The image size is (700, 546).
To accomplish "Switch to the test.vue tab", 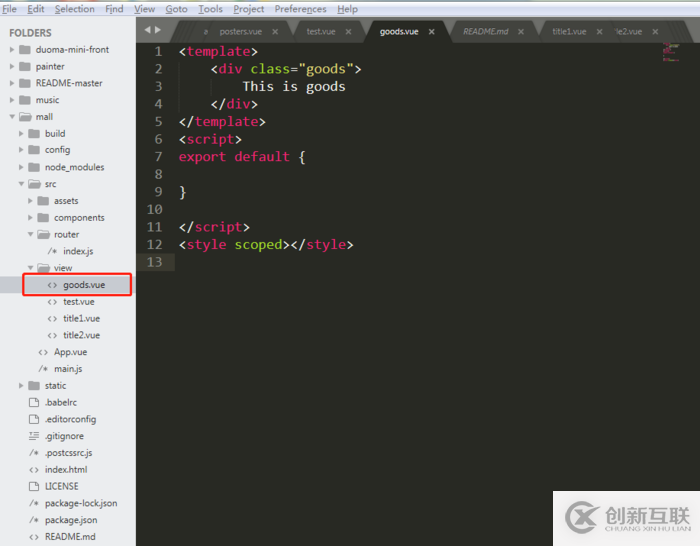I will coord(321,32).
